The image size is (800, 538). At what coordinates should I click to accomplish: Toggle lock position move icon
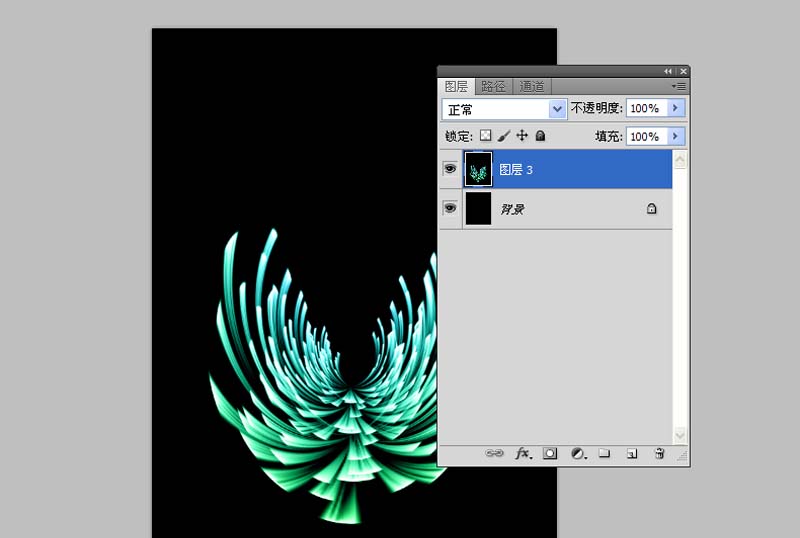pos(521,135)
